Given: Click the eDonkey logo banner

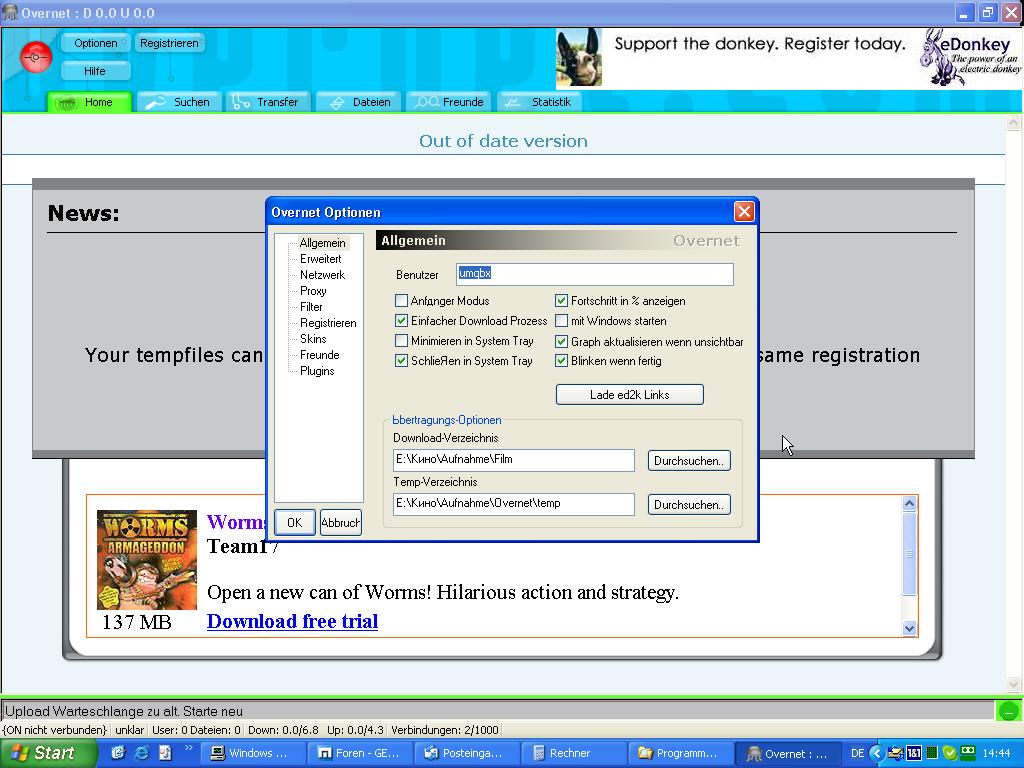Looking at the screenshot, I should coord(971,57).
